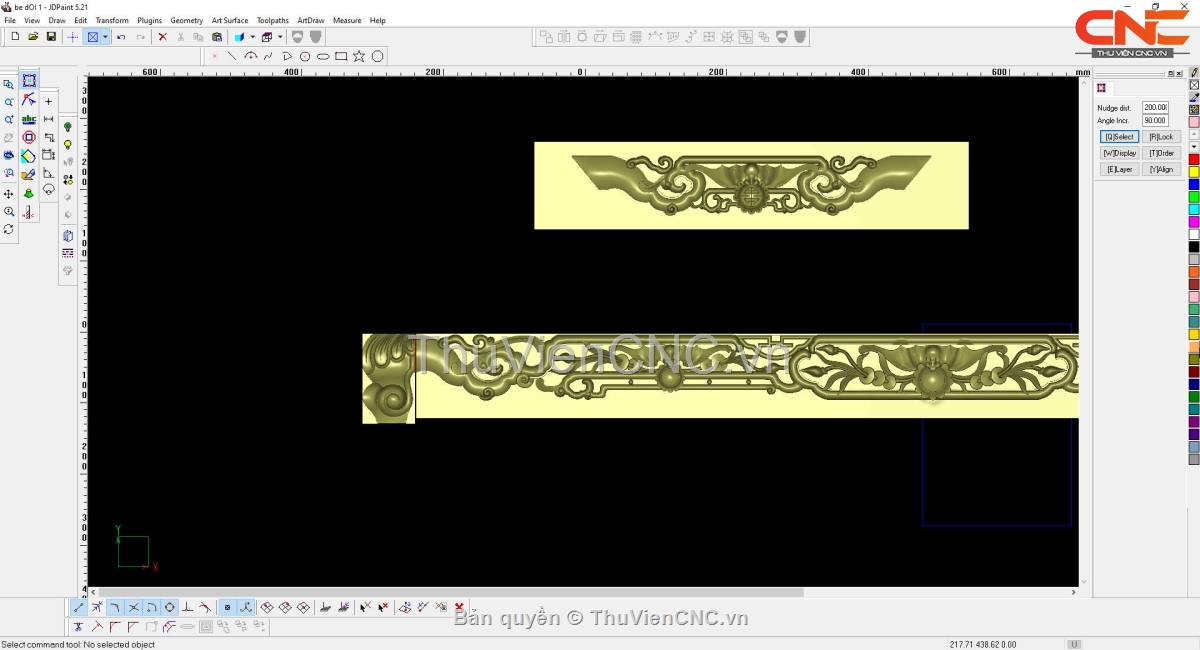
Task: Open the Art Surface menu
Action: [x=229, y=20]
